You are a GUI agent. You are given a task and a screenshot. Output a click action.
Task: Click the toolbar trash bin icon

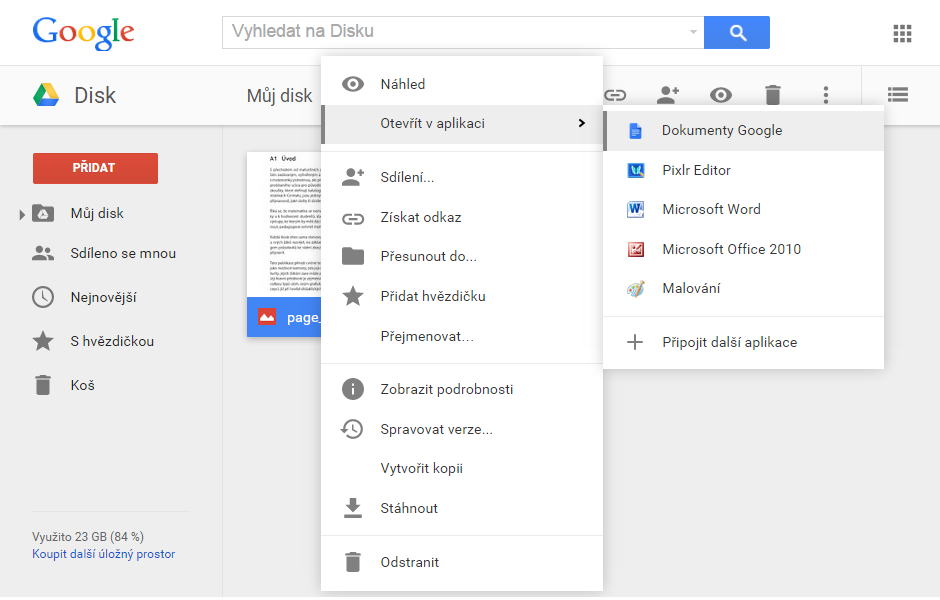[773, 95]
